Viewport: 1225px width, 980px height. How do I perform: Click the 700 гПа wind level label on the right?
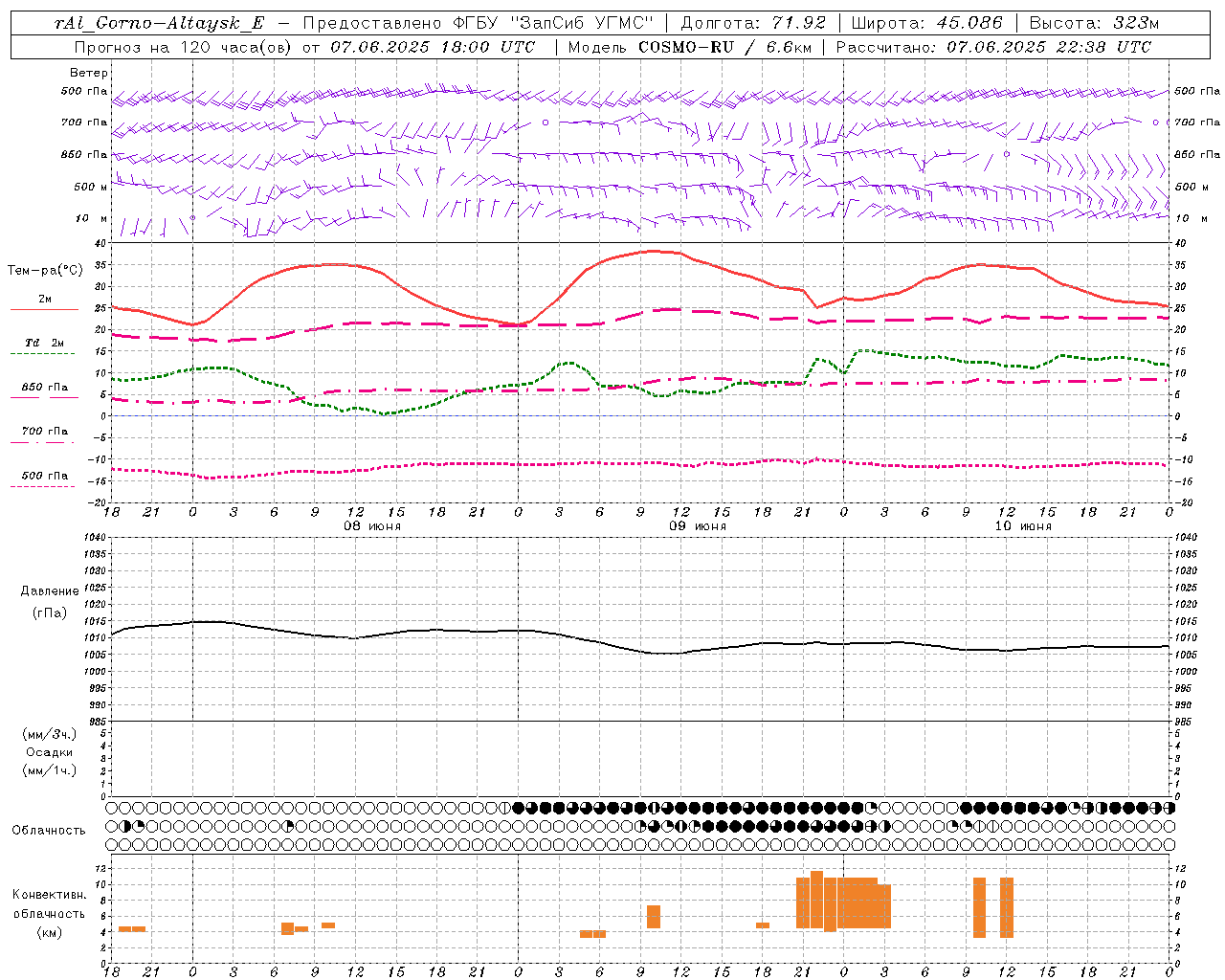pyautogui.click(x=1197, y=122)
